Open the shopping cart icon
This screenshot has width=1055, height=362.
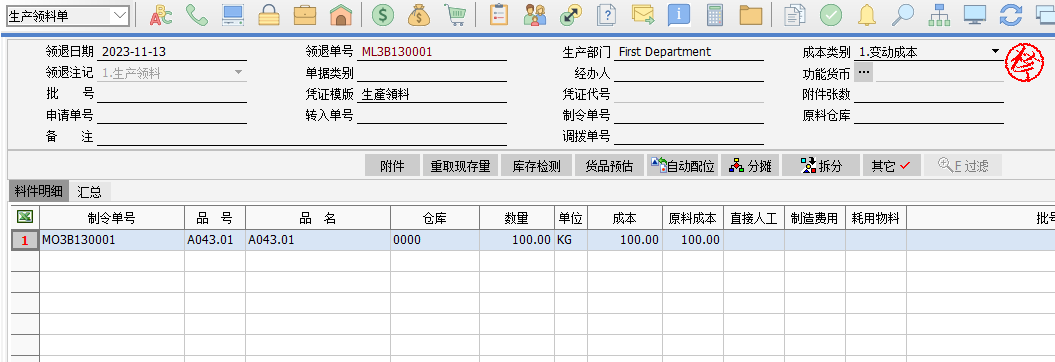(455, 15)
